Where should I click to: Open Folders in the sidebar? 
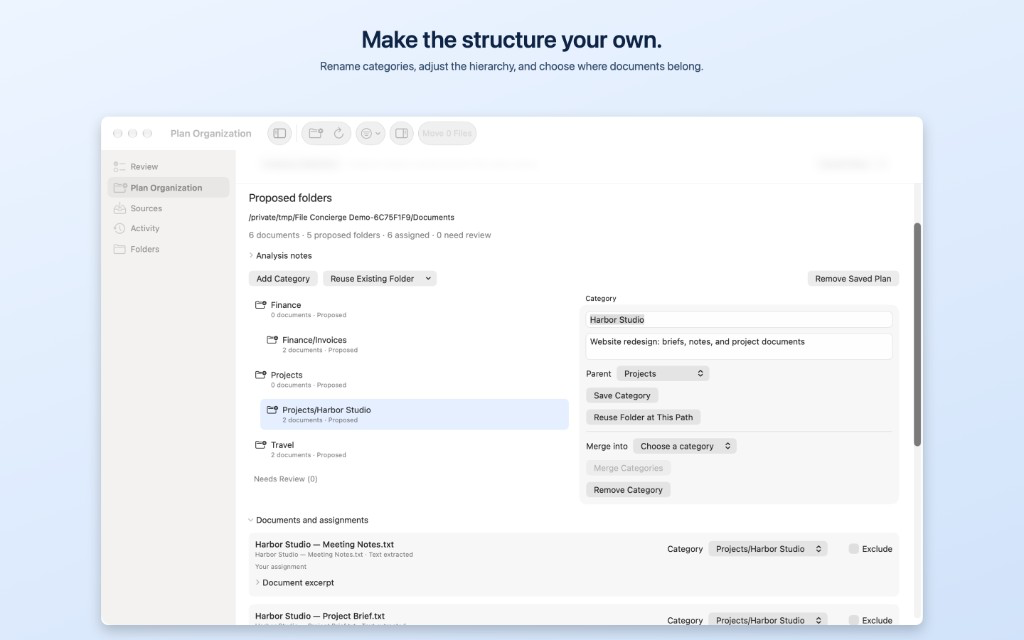tap(168, 249)
